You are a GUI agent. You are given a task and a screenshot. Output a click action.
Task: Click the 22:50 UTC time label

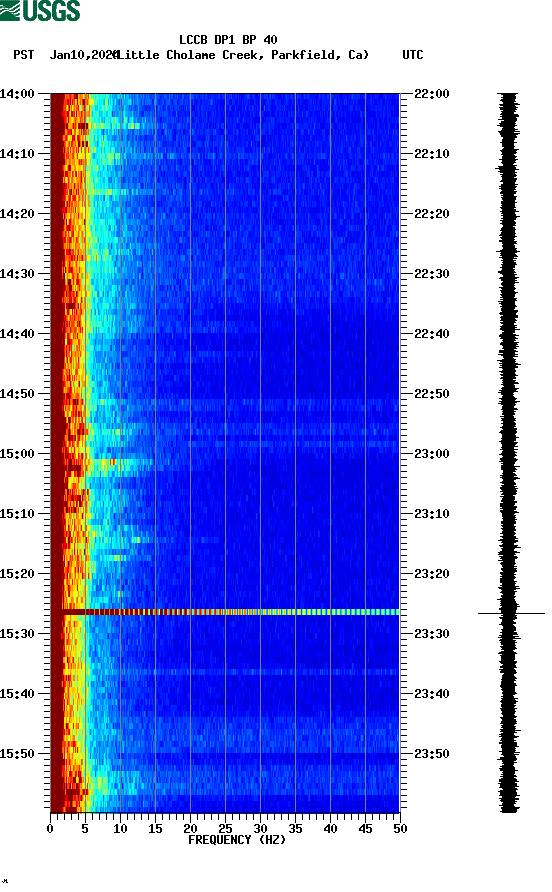pos(431,394)
